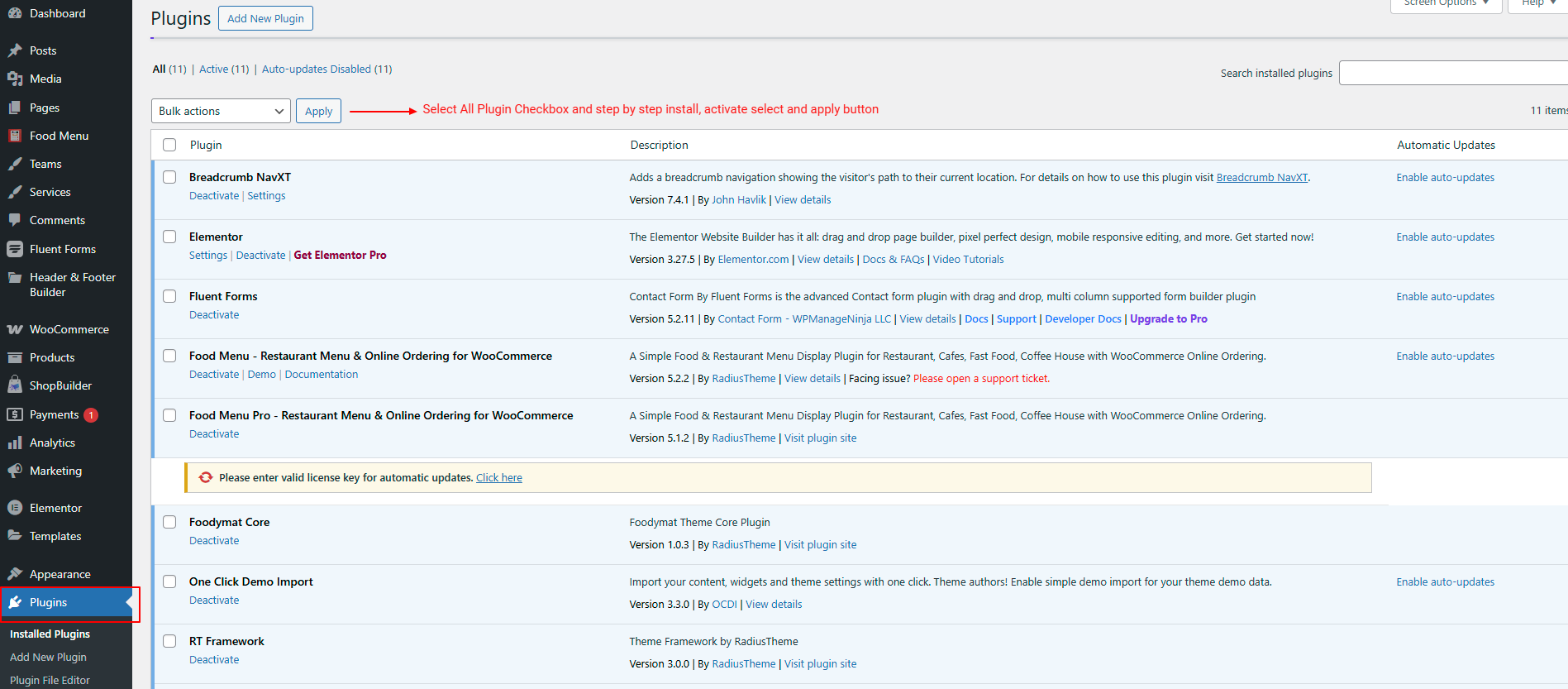
Task: Open the Installed Plugins submenu item
Action: [50, 634]
